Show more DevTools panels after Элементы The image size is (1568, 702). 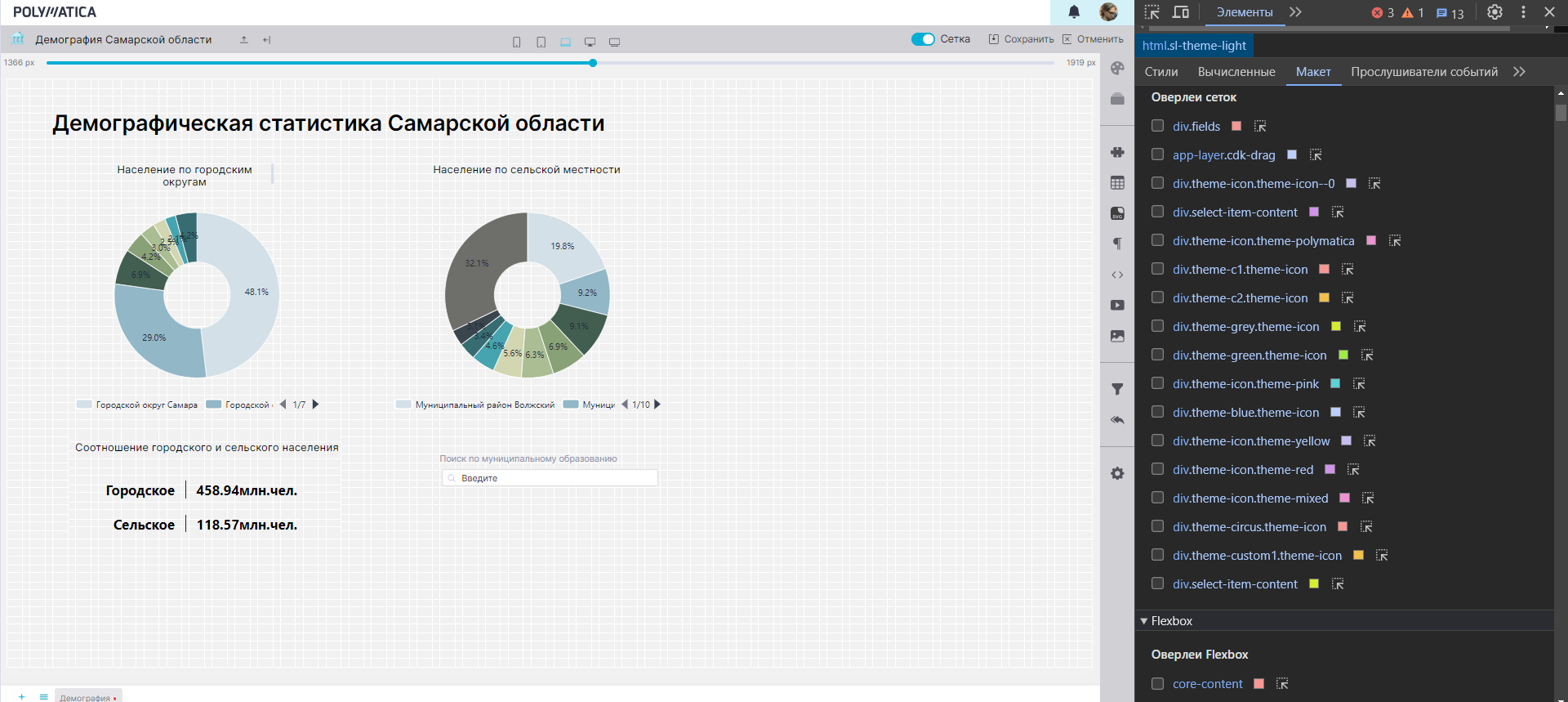tap(1295, 12)
